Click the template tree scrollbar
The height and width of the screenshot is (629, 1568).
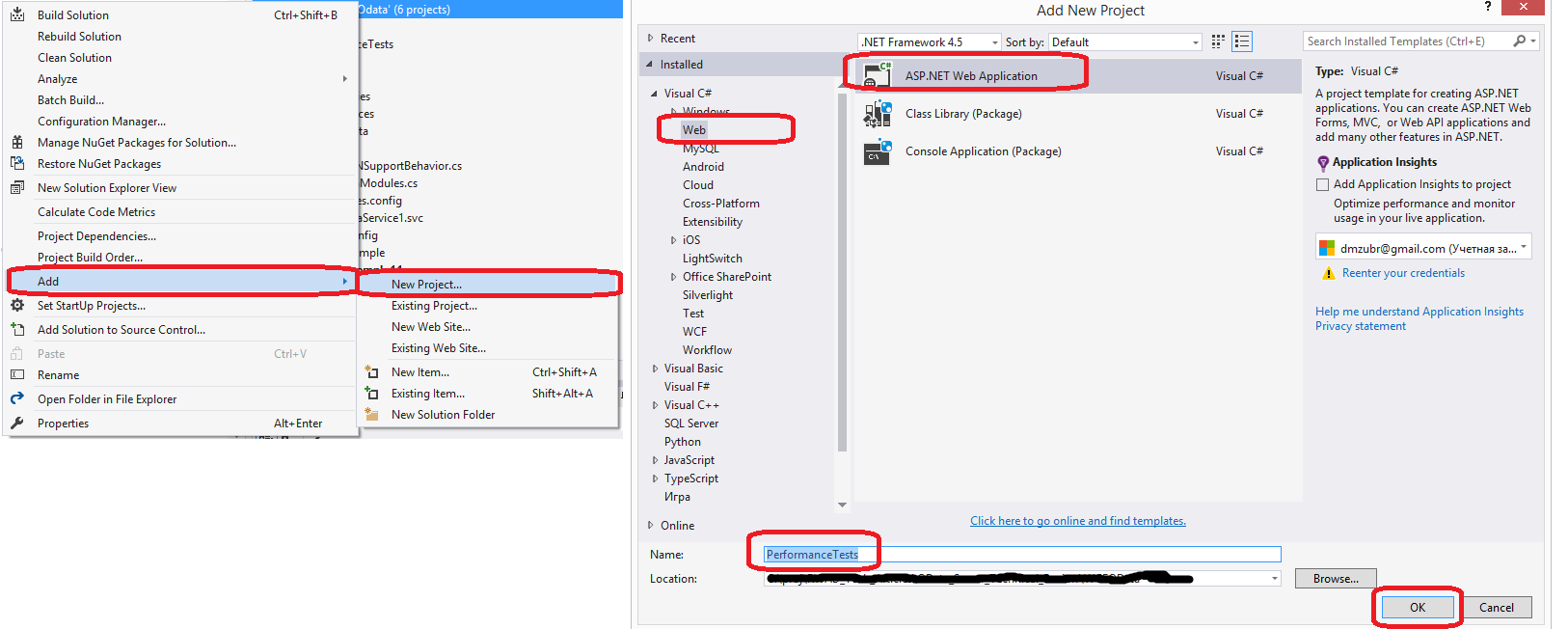(843, 273)
